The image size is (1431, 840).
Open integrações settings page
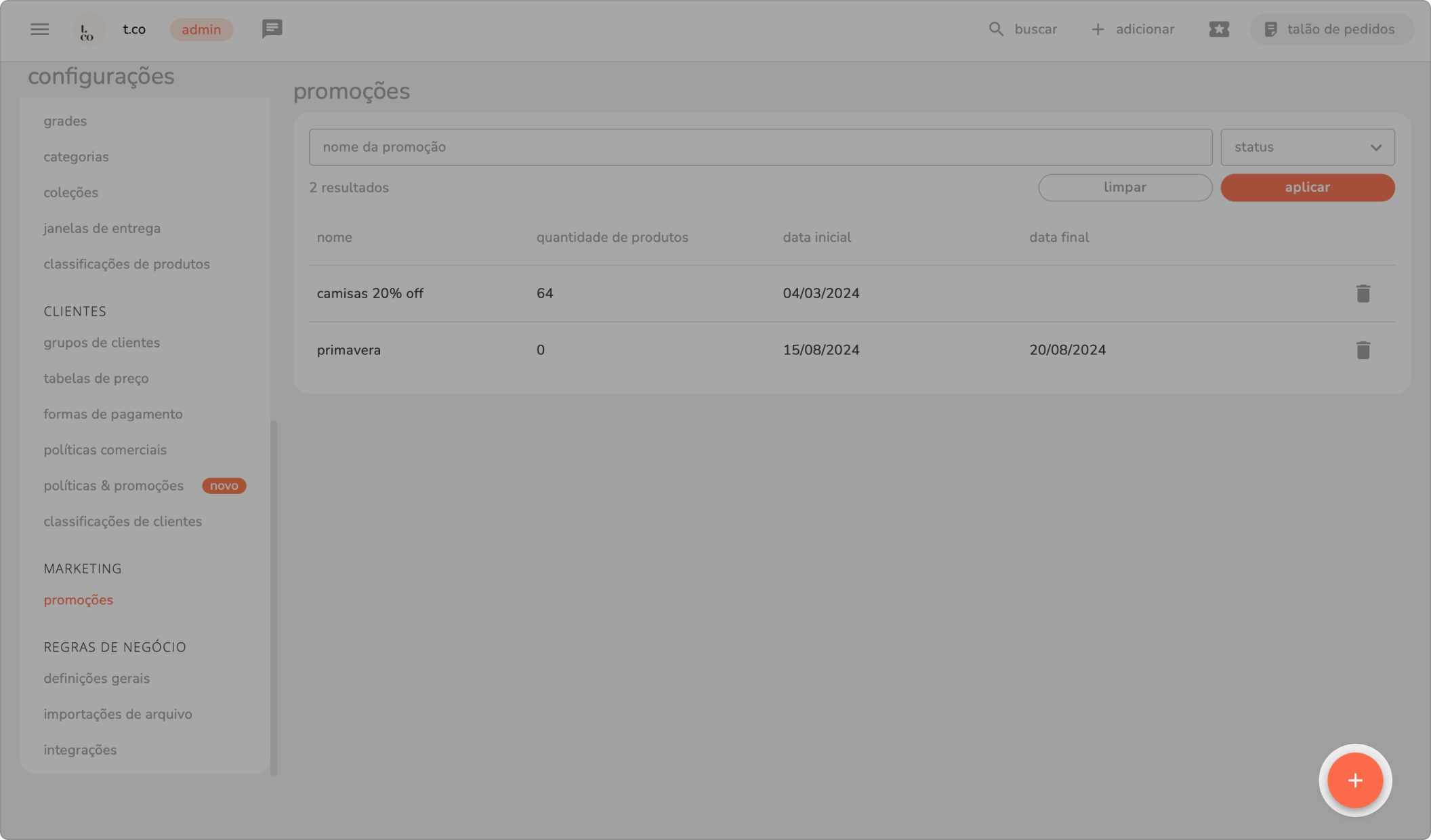[80, 750]
